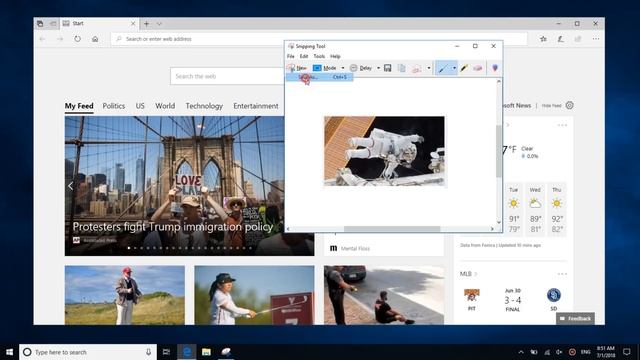The image size is (640, 360).
Task: Open the Windows Start menu
Action: pos(9,352)
